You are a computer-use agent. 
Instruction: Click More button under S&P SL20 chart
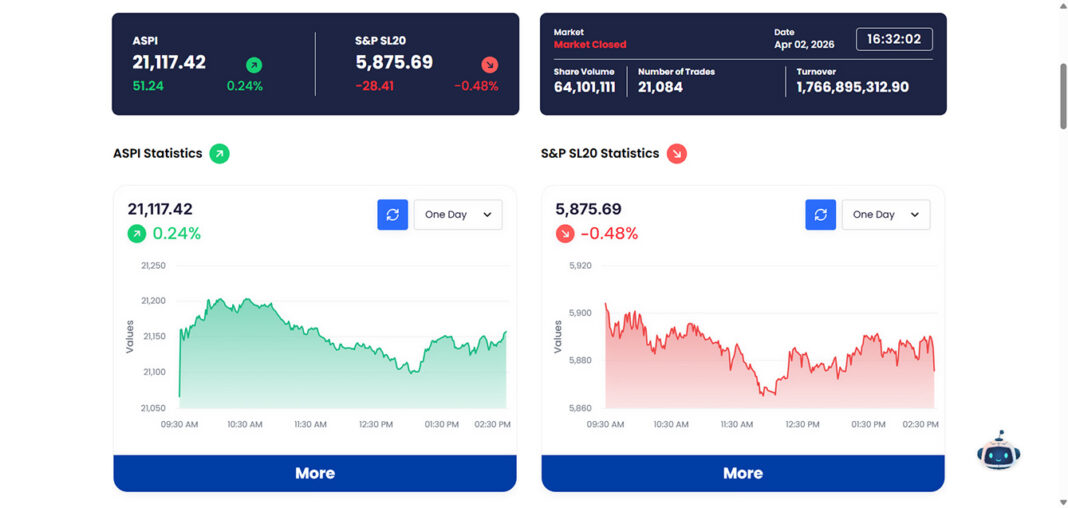tap(743, 473)
